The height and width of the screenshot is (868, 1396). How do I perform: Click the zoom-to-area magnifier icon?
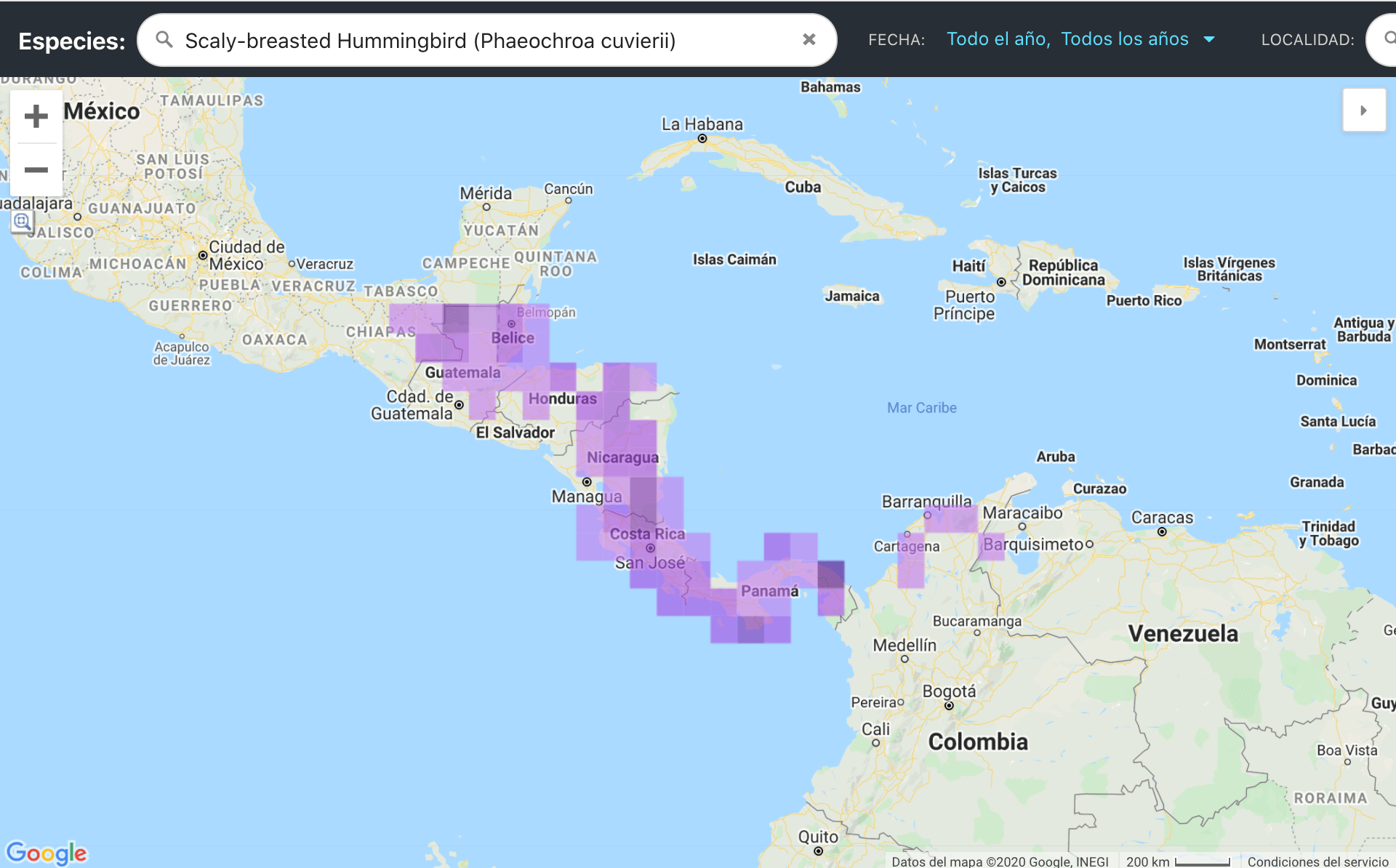coord(22,222)
